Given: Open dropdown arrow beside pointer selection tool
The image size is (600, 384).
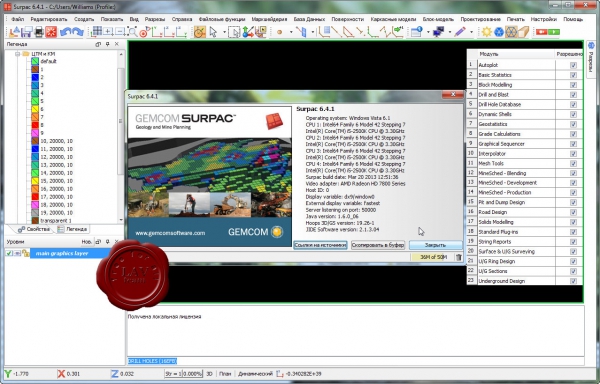Looking at the screenshot, I should point(224,32).
